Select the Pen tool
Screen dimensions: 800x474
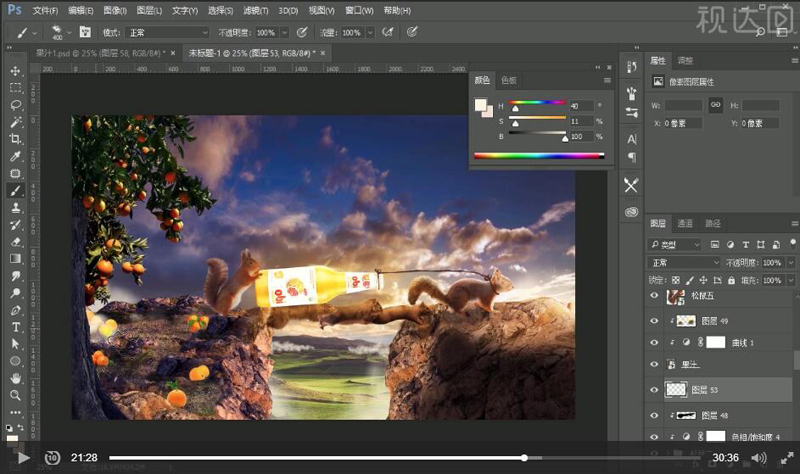(x=15, y=310)
